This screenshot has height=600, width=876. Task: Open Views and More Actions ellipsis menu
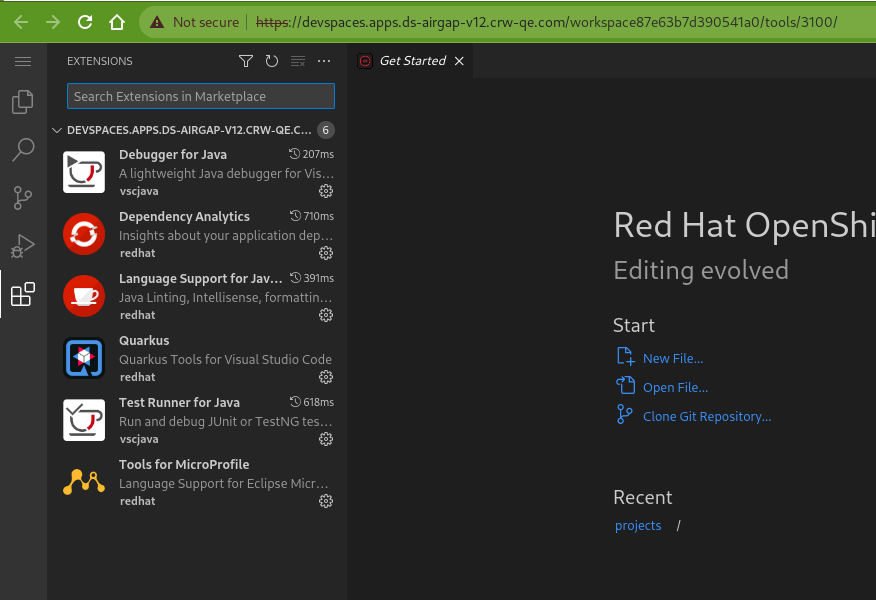[323, 62]
